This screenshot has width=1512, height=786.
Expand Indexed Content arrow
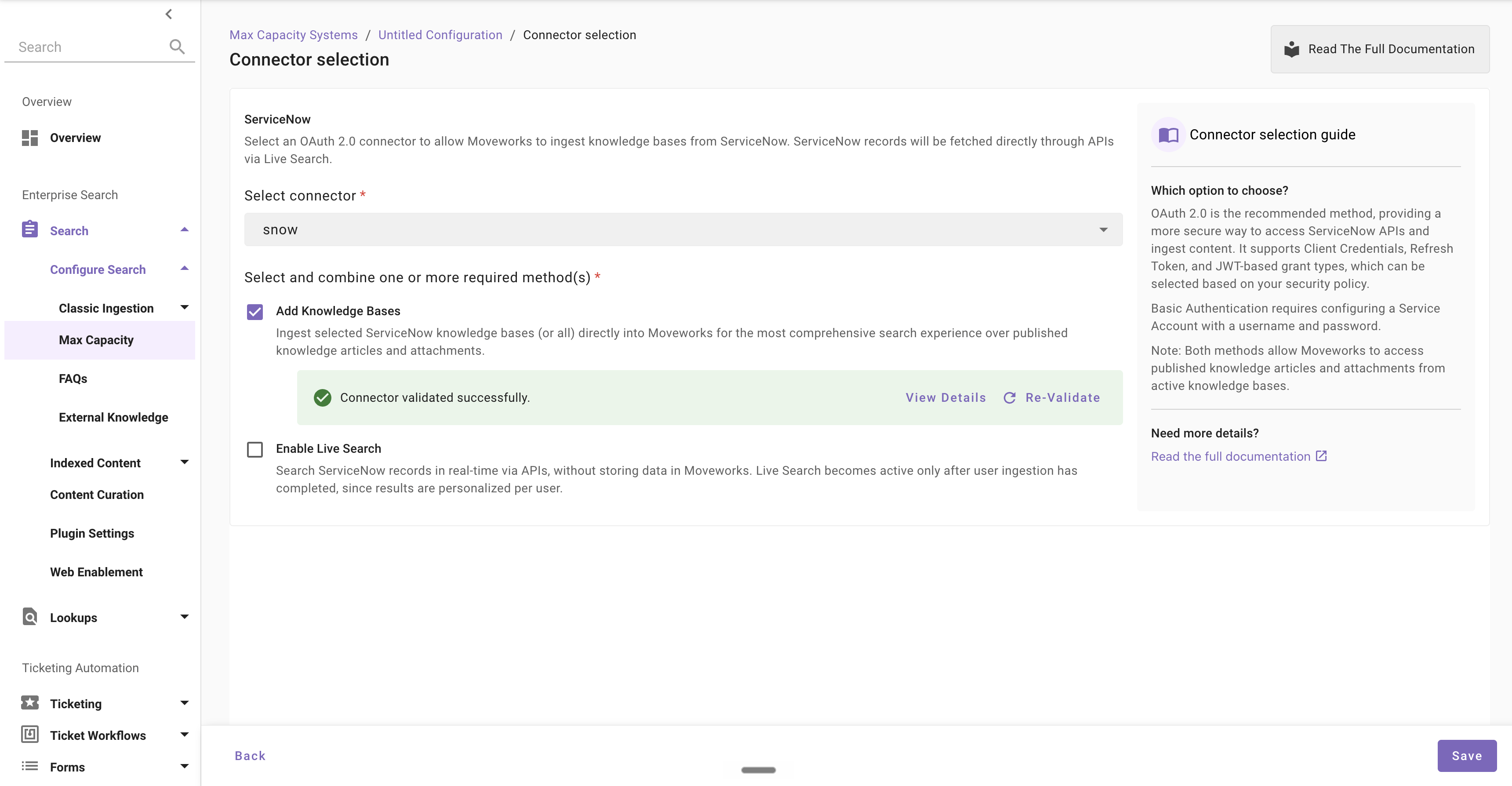coord(184,462)
